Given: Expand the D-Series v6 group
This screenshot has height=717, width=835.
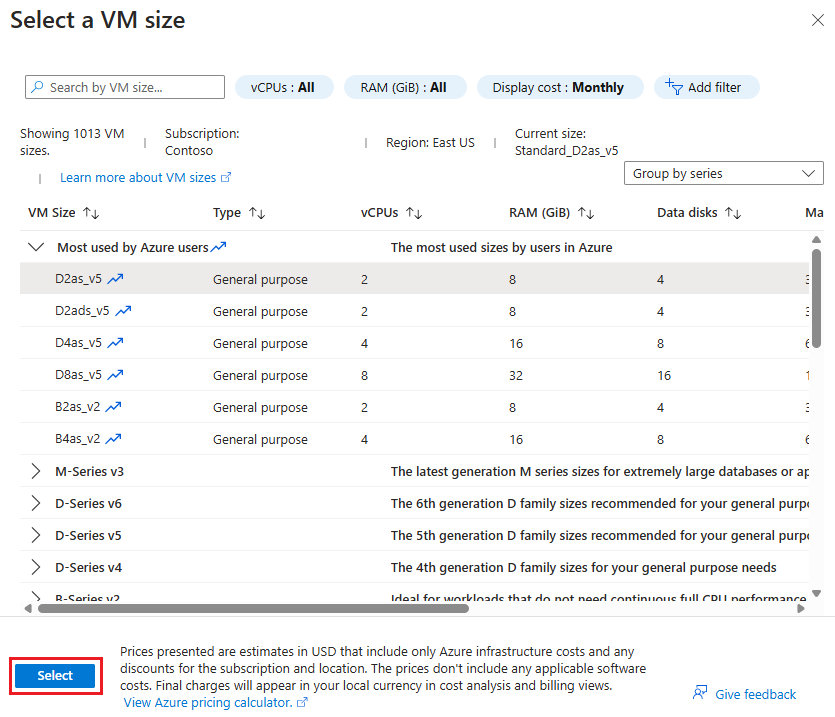Looking at the screenshot, I should point(35,503).
